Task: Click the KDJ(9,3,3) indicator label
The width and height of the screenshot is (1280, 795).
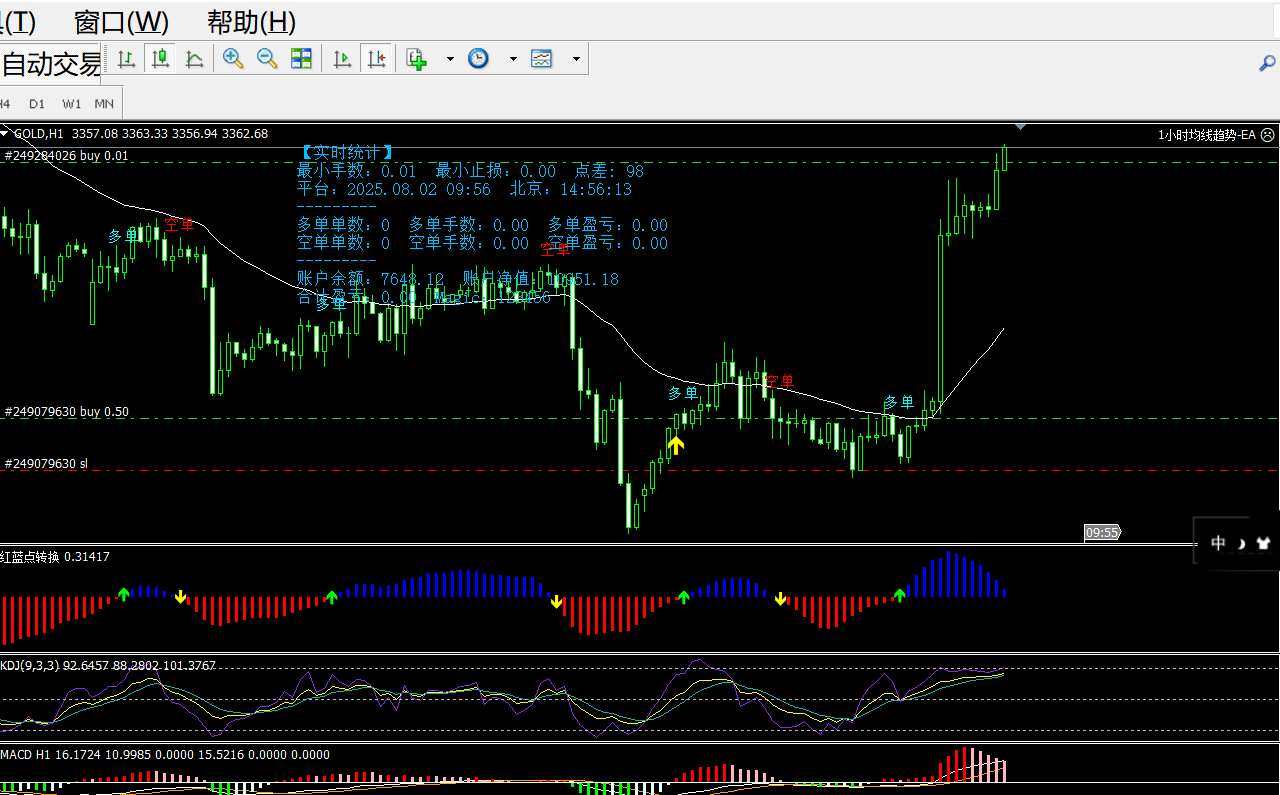Action: click(108, 665)
